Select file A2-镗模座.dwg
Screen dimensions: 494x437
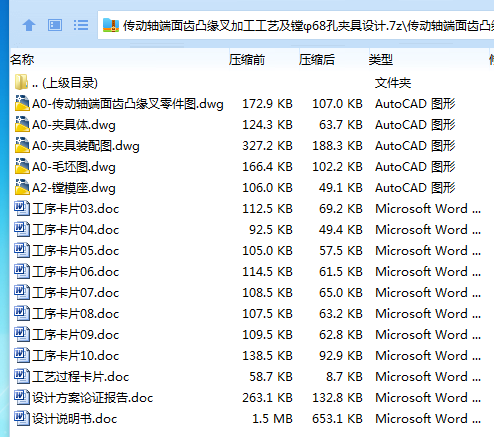click(x=74, y=188)
